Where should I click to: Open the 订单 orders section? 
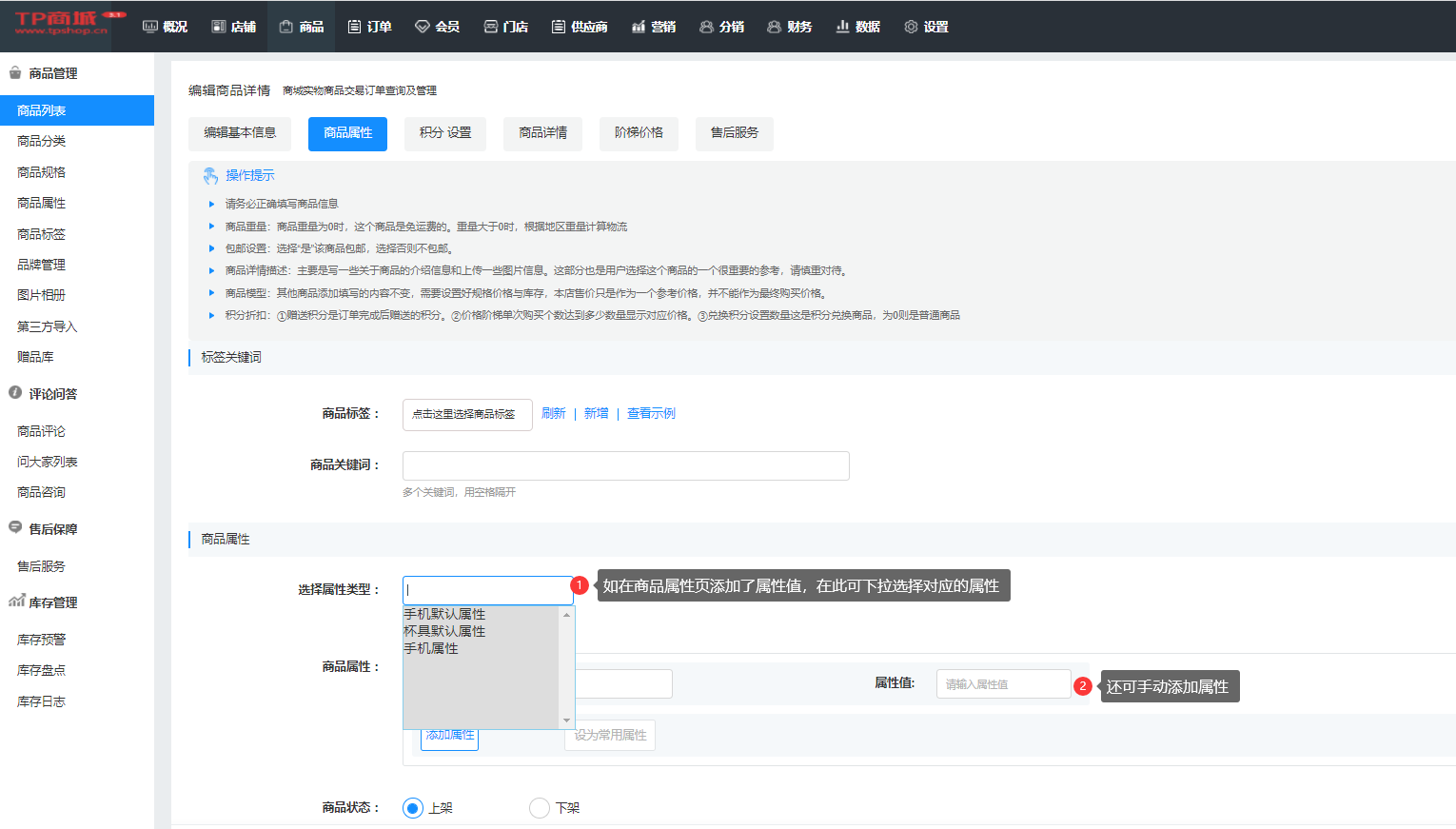[369, 27]
